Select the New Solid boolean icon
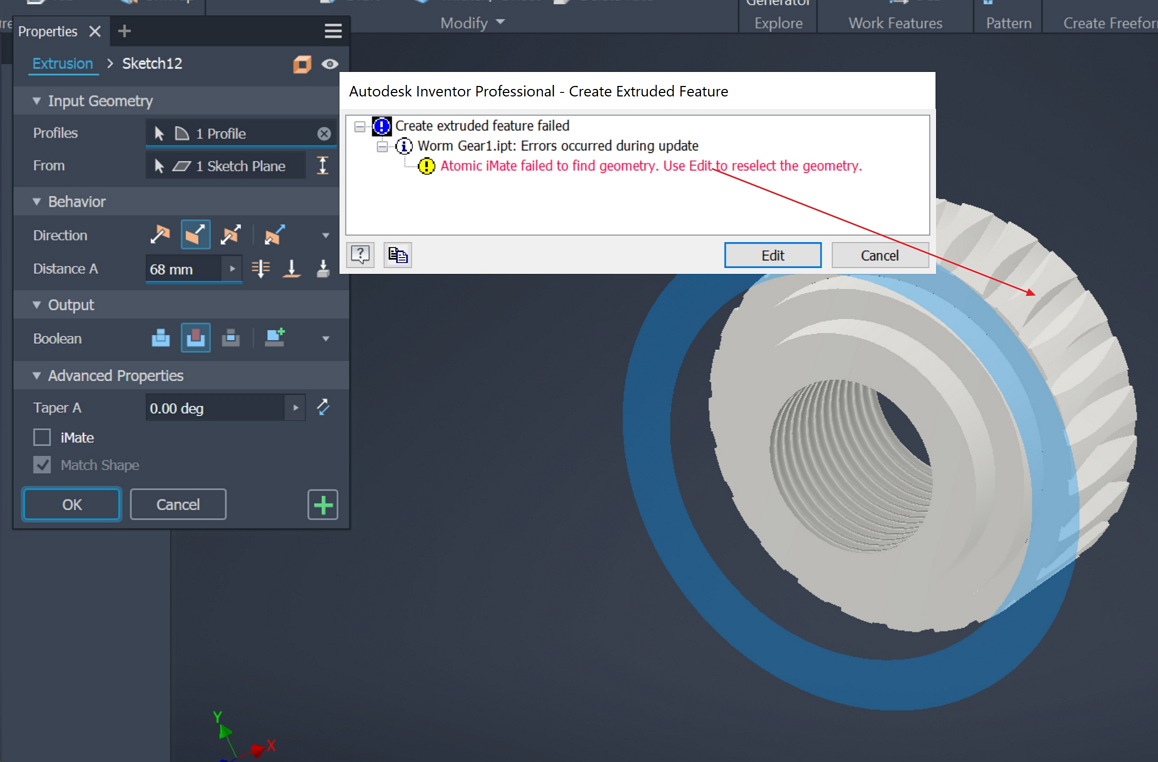Image resolution: width=1158 pixels, height=762 pixels. [275, 338]
